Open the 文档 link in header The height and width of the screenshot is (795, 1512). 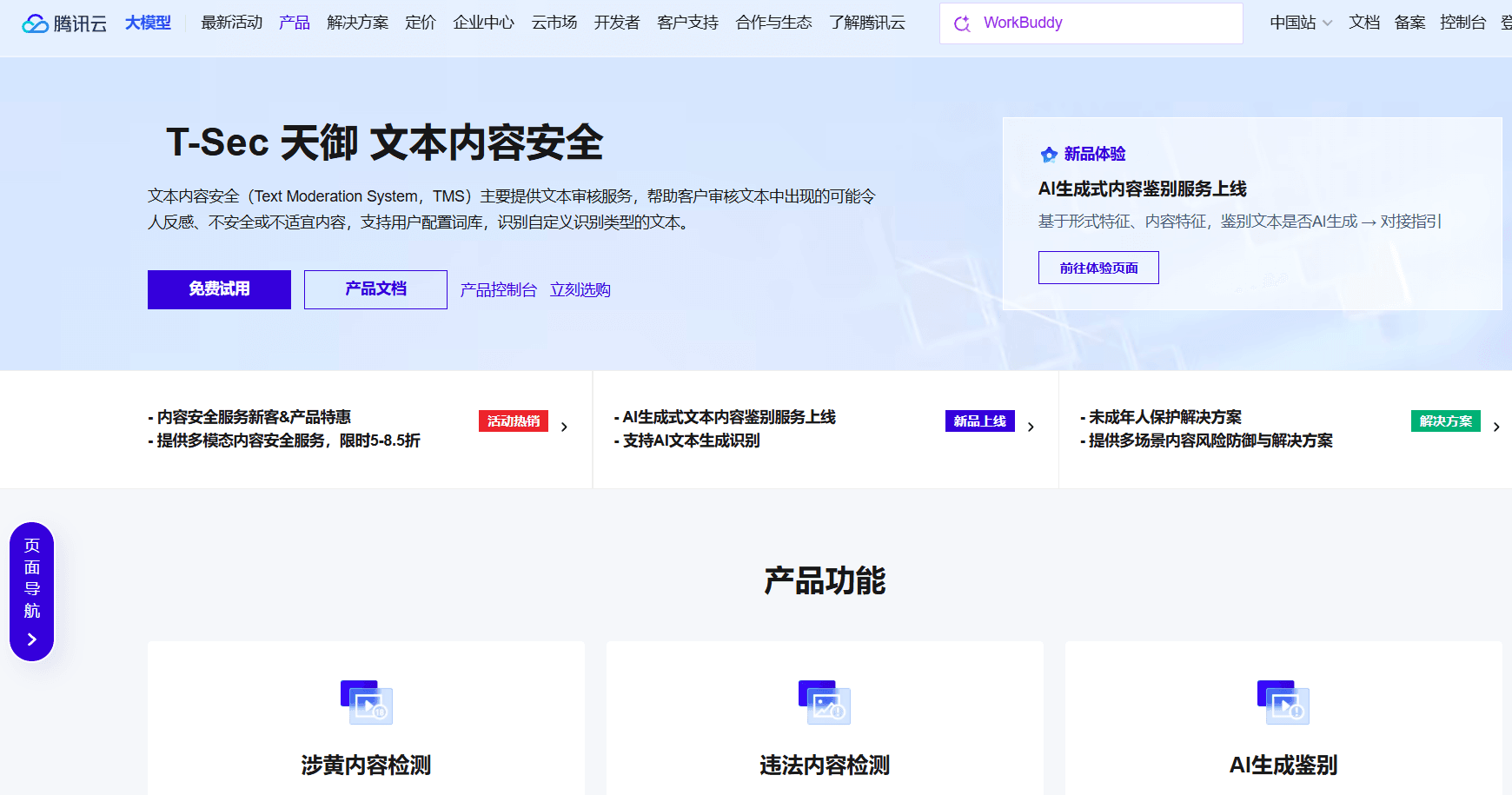(x=1364, y=23)
